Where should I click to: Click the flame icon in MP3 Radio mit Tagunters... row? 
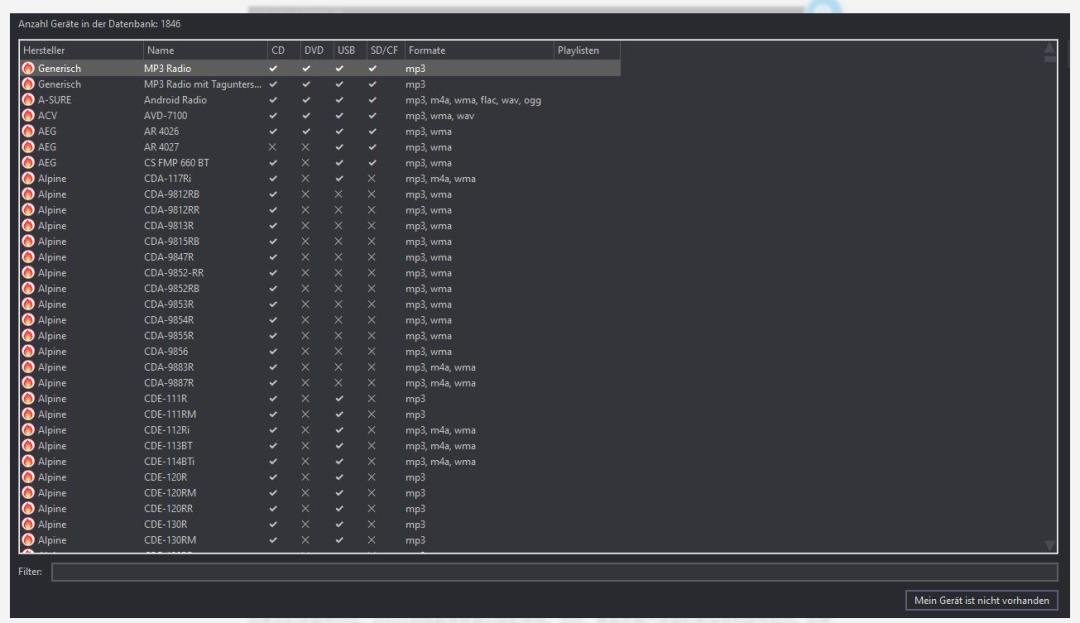point(28,84)
